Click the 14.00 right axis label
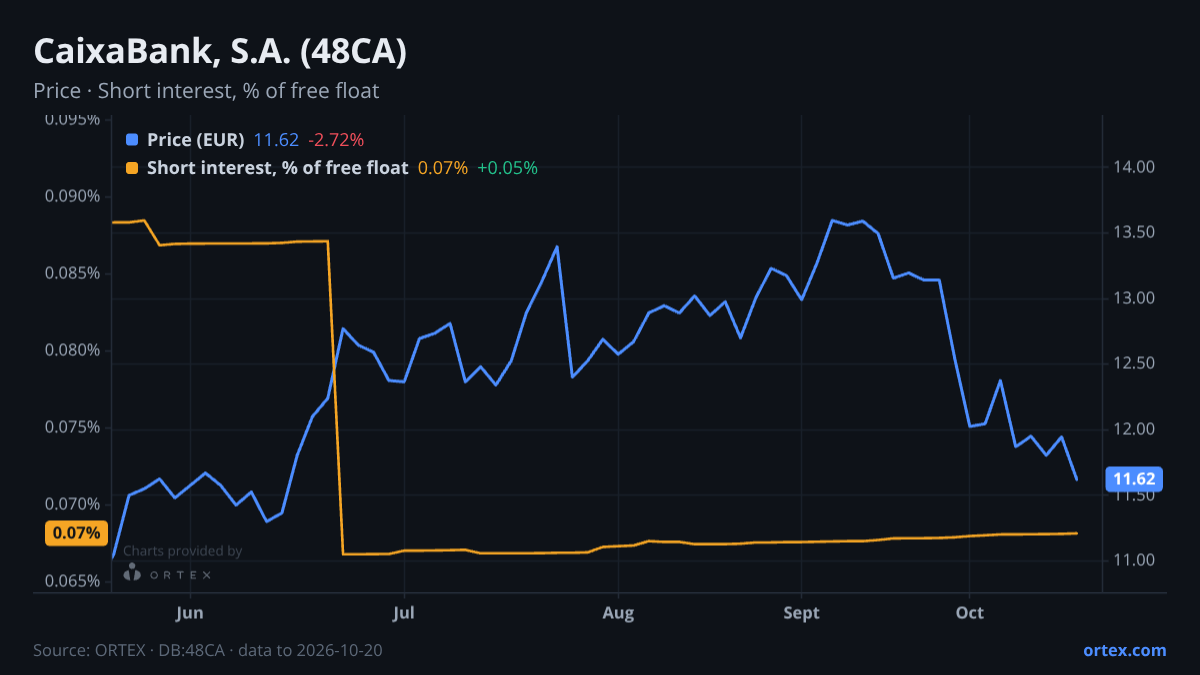Image resolution: width=1200 pixels, height=675 pixels. [1133, 167]
